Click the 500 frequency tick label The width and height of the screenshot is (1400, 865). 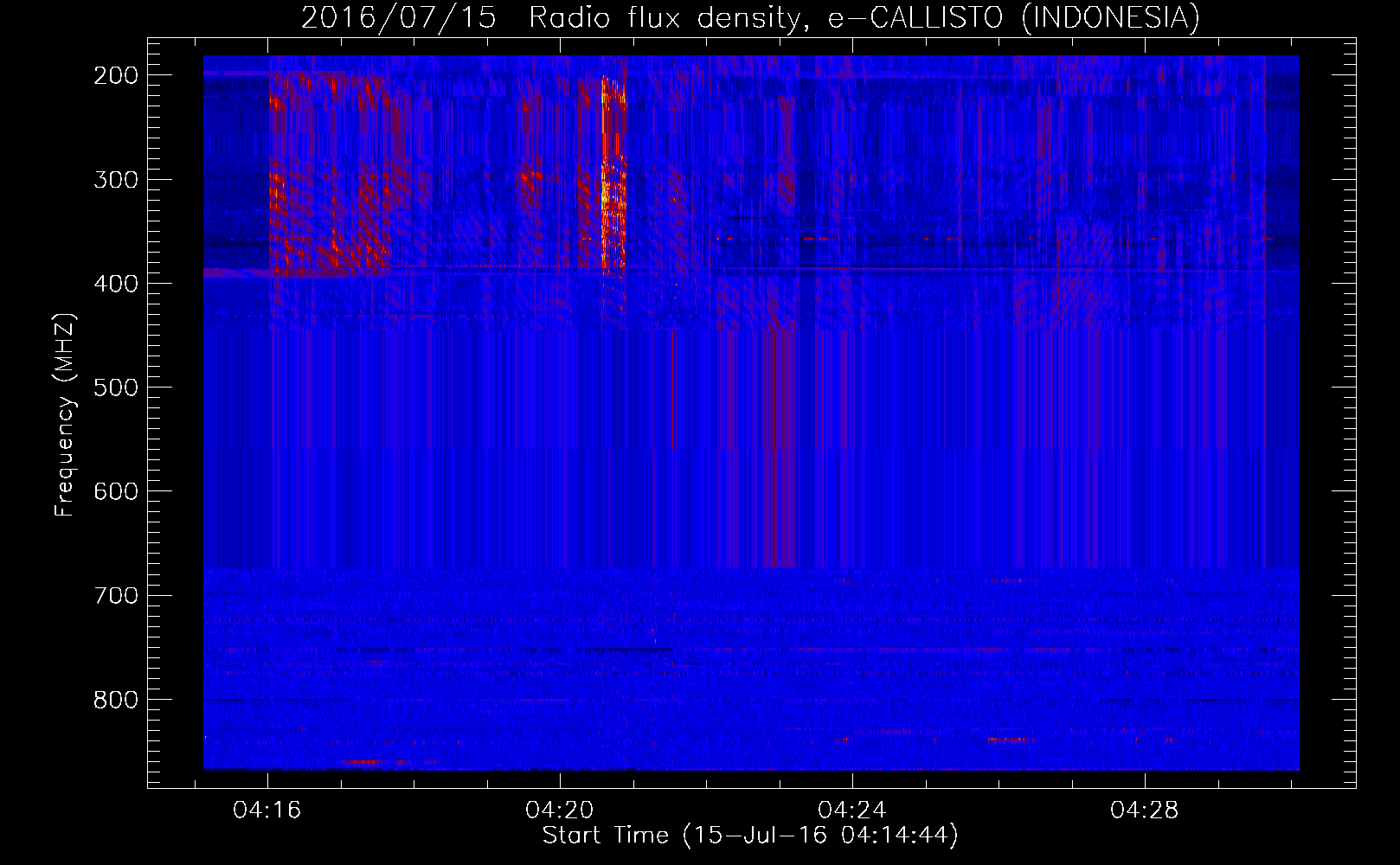click(x=116, y=388)
